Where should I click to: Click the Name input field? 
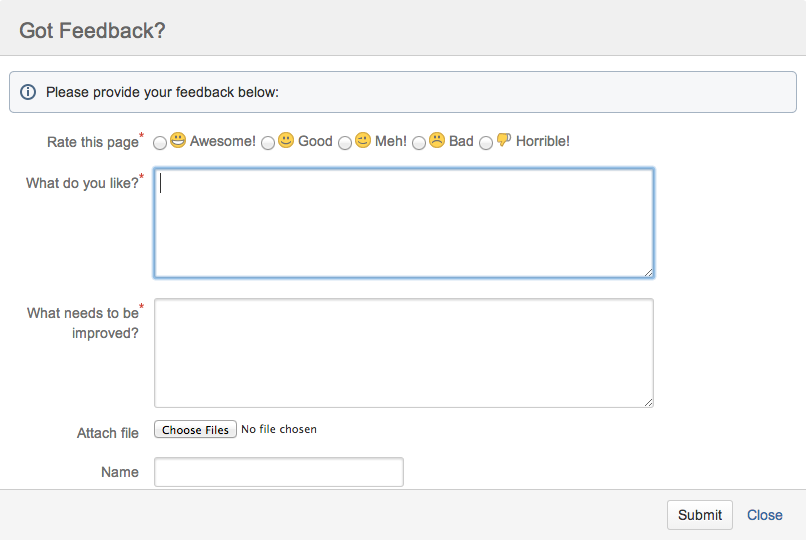(x=279, y=472)
